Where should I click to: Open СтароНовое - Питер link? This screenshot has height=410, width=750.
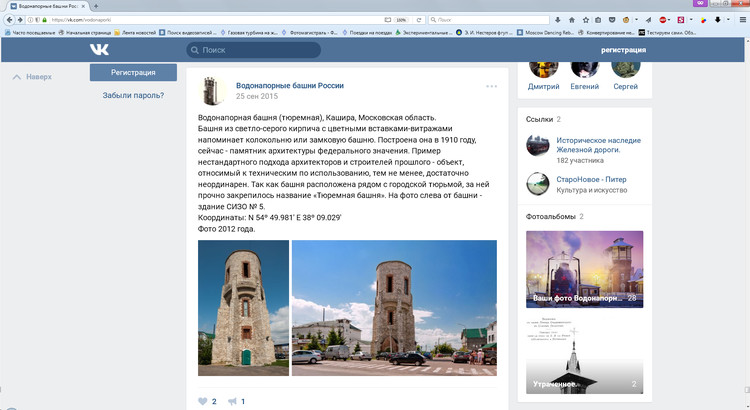pyautogui.click(x=591, y=179)
